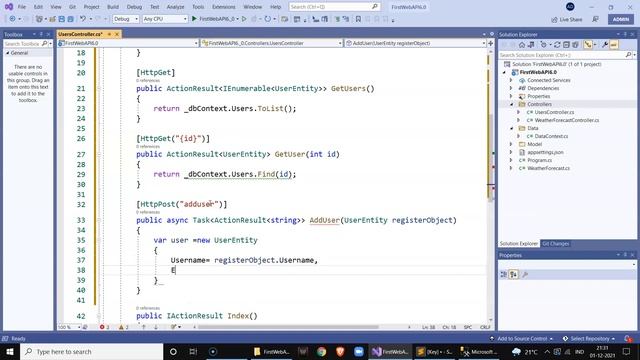Open Task View from the Windows taskbar
This screenshot has width=640, height=360.
point(193,351)
